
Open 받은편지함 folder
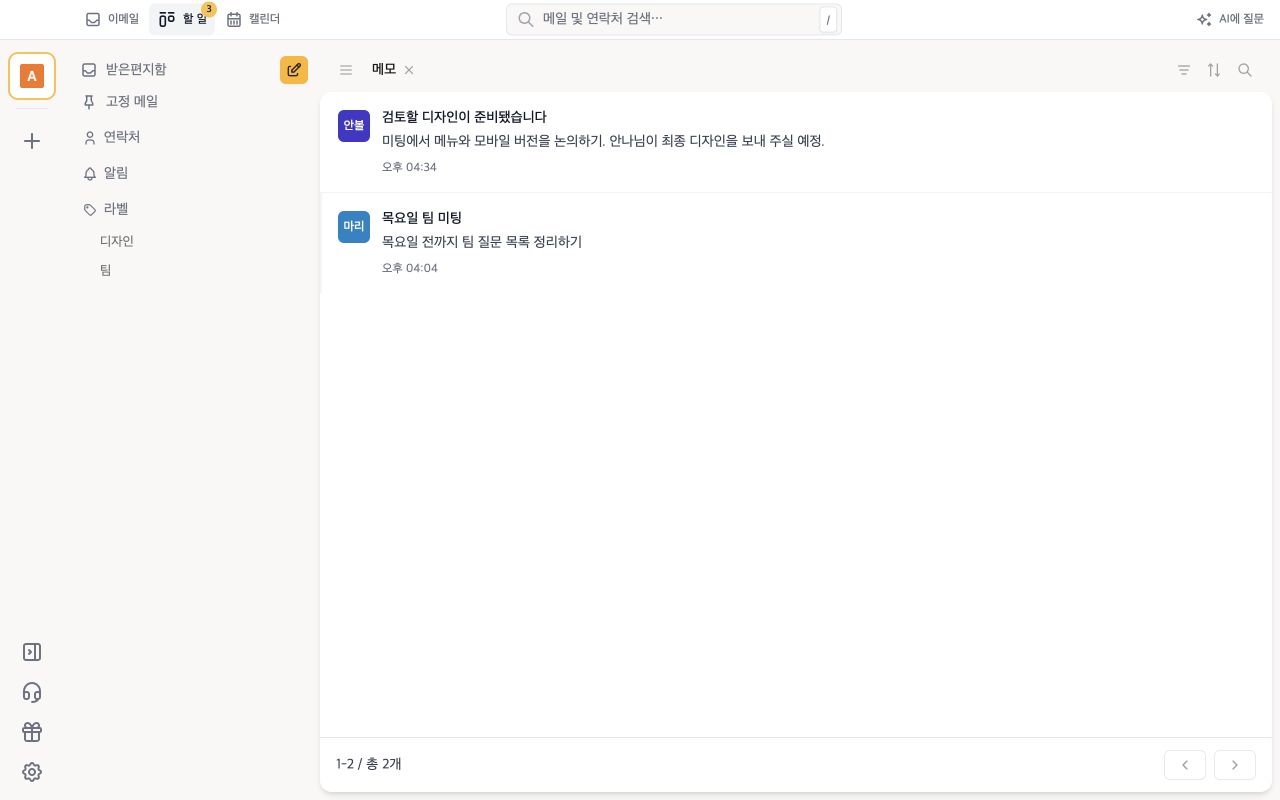(124, 69)
